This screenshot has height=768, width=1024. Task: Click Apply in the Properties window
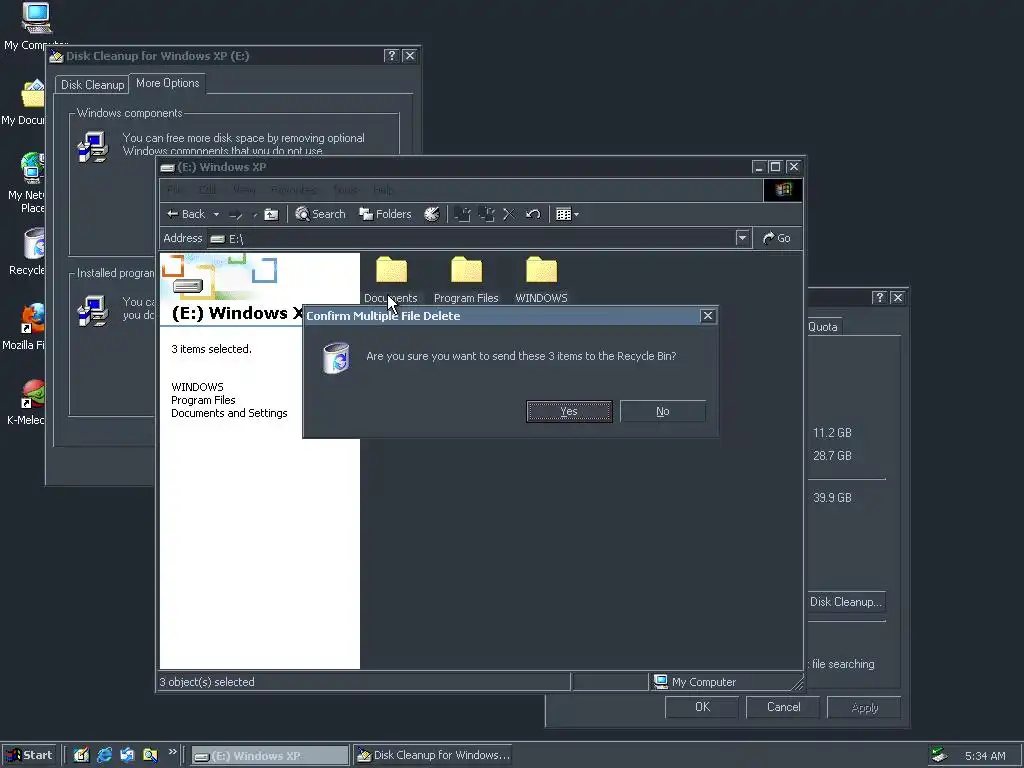click(864, 707)
